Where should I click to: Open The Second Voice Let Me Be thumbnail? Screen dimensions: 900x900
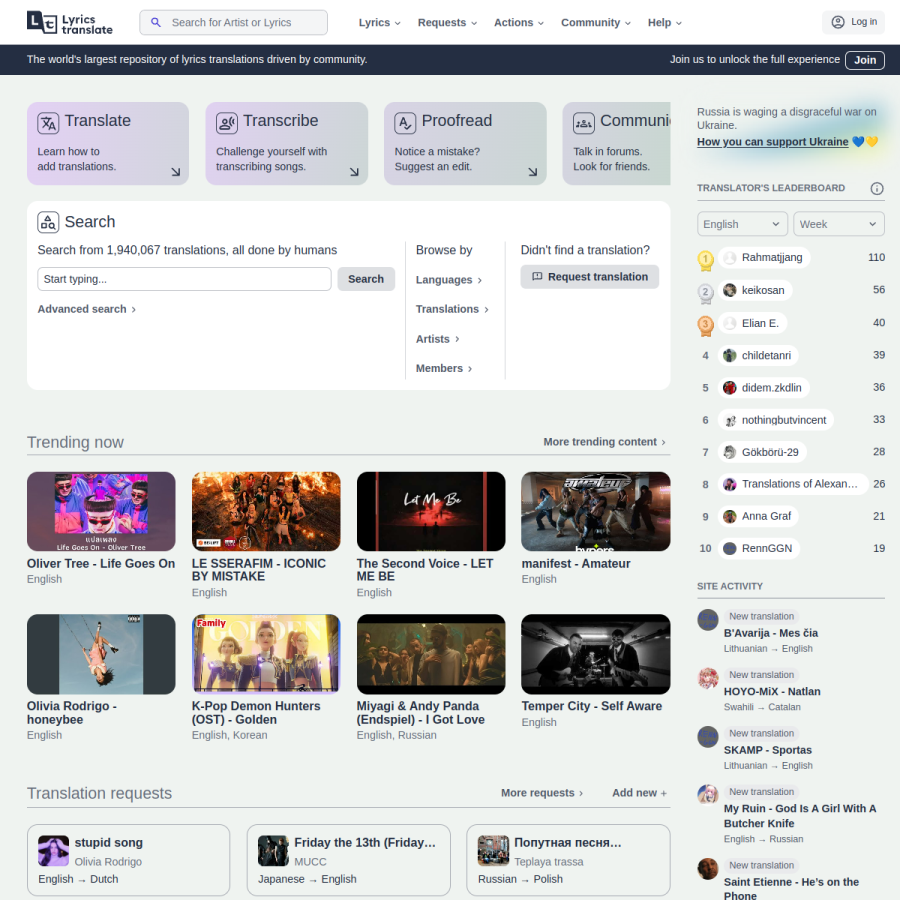click(x=431, y=511)
